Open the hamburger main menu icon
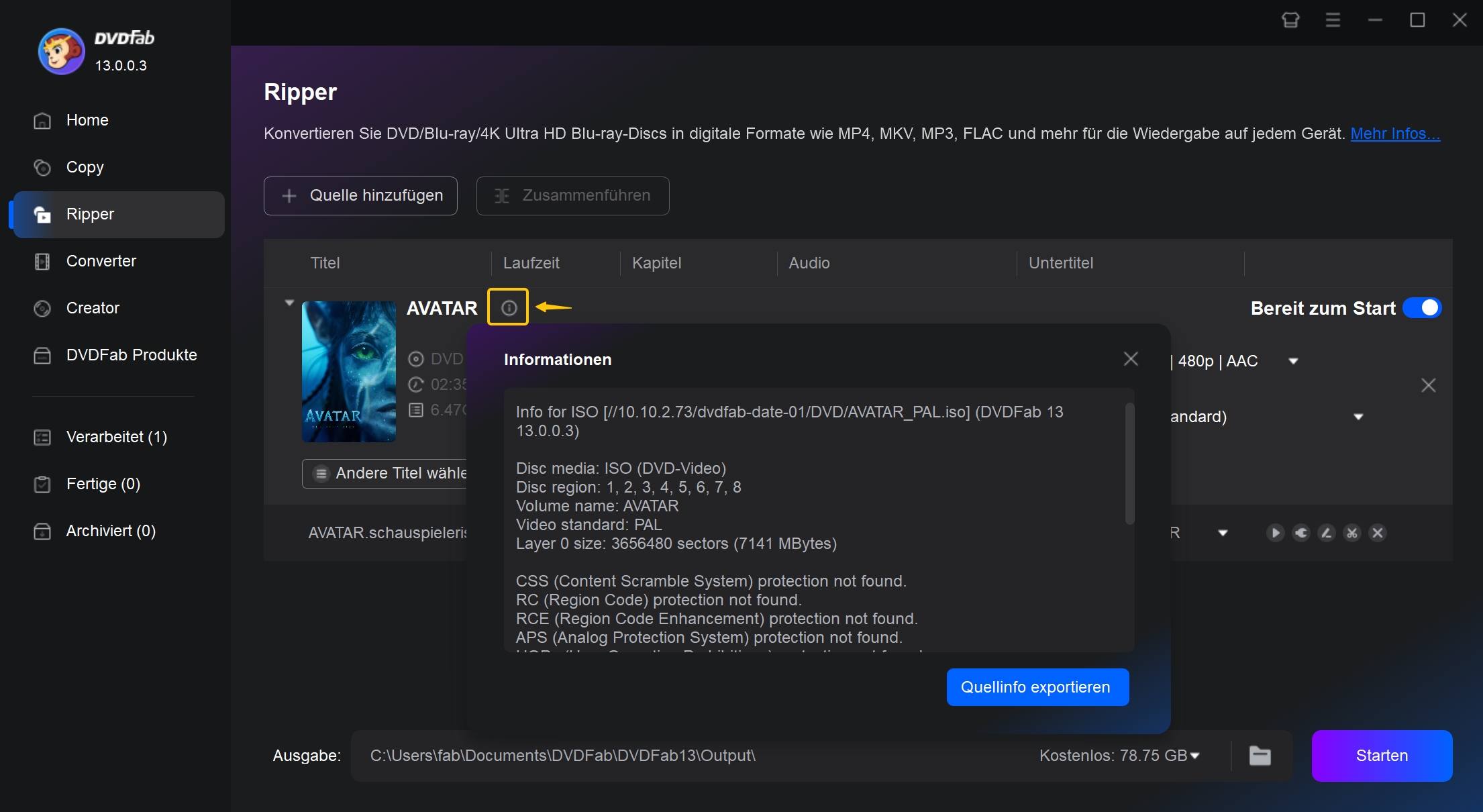The width and height of the screenshot is (1483, 812). click(1333, 20)
